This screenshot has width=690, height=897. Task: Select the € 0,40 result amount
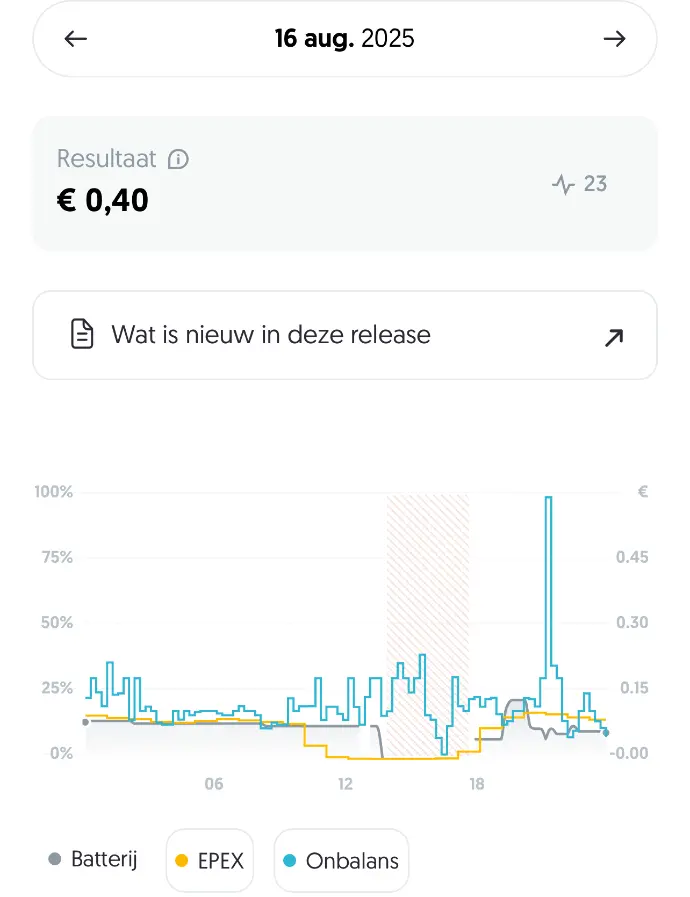coord(103,200)
